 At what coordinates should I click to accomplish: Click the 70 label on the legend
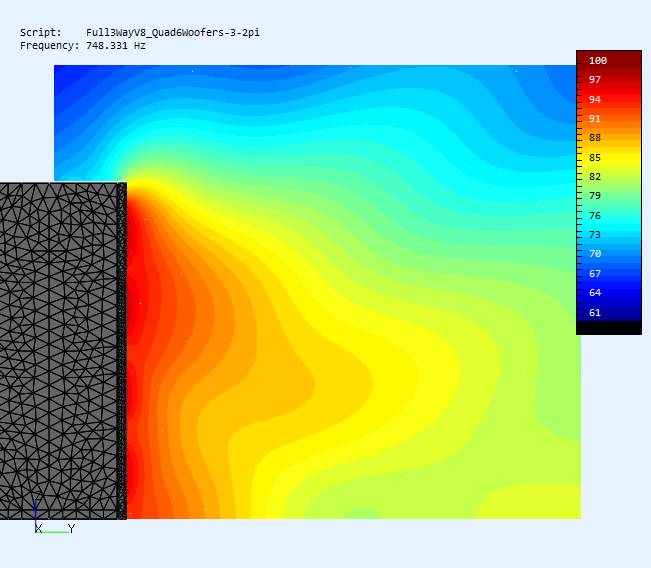[595, 254]
